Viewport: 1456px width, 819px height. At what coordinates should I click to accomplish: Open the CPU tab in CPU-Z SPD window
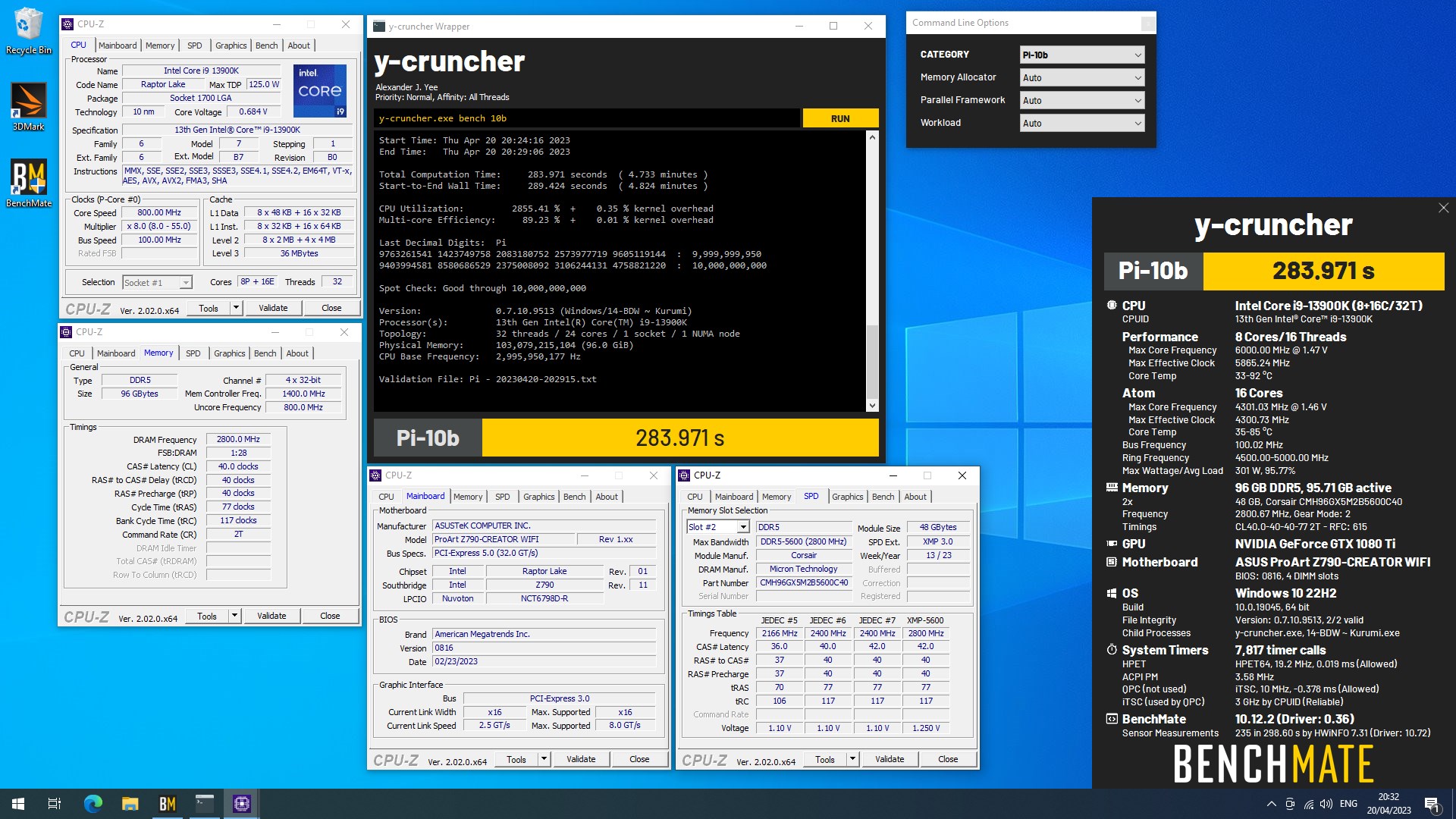click(695, 497)
